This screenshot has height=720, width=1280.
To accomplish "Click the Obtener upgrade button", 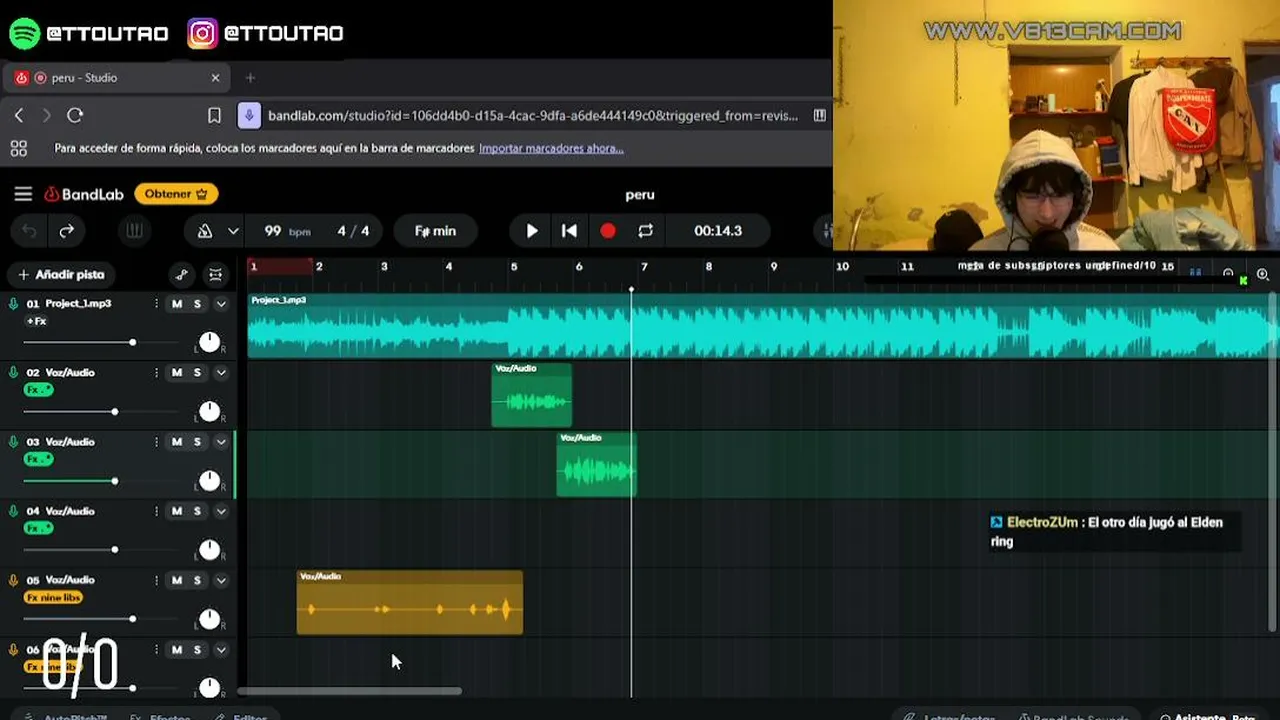I will click(176, 194).
